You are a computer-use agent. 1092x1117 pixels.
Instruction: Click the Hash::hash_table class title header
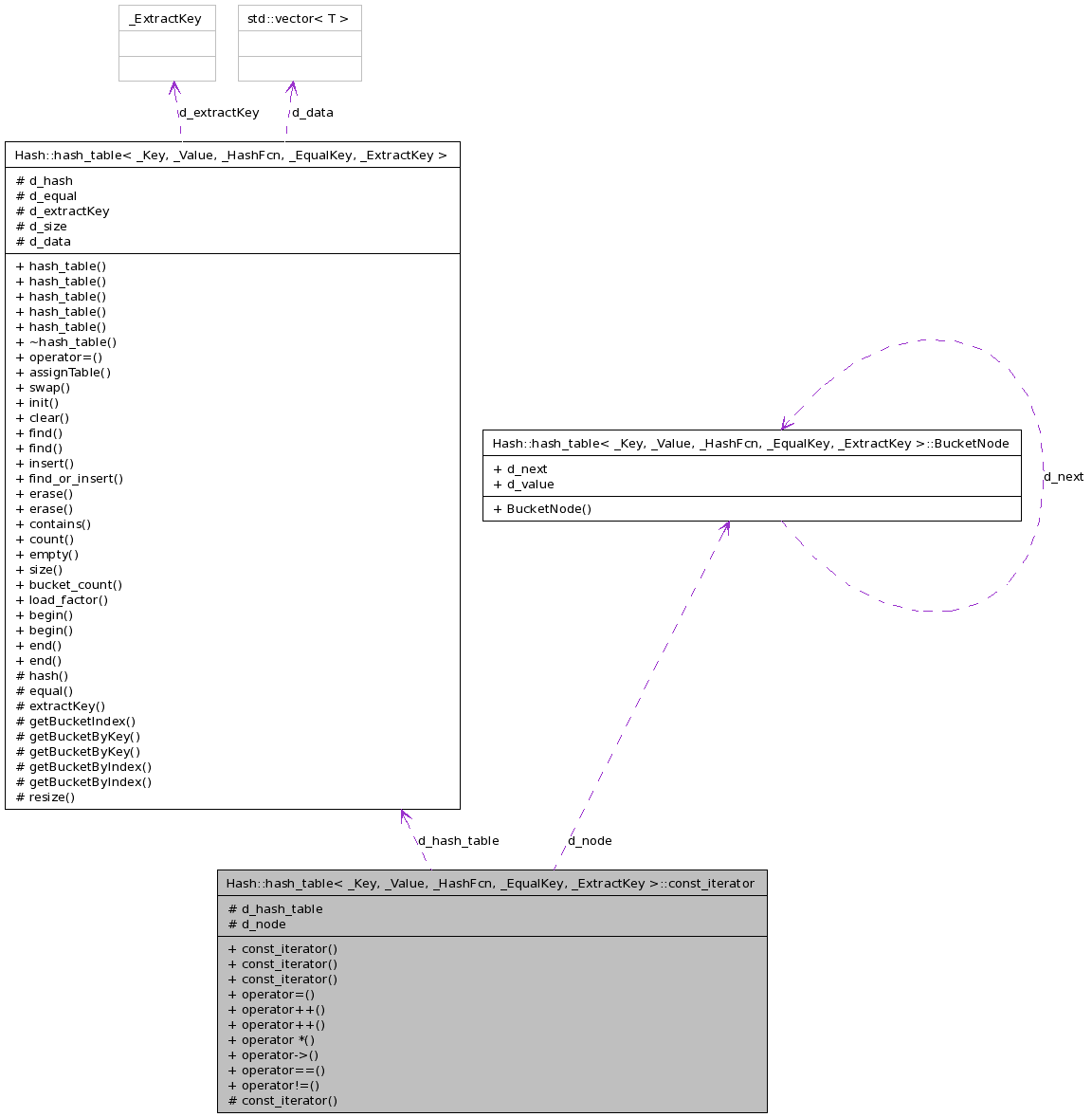231,156
